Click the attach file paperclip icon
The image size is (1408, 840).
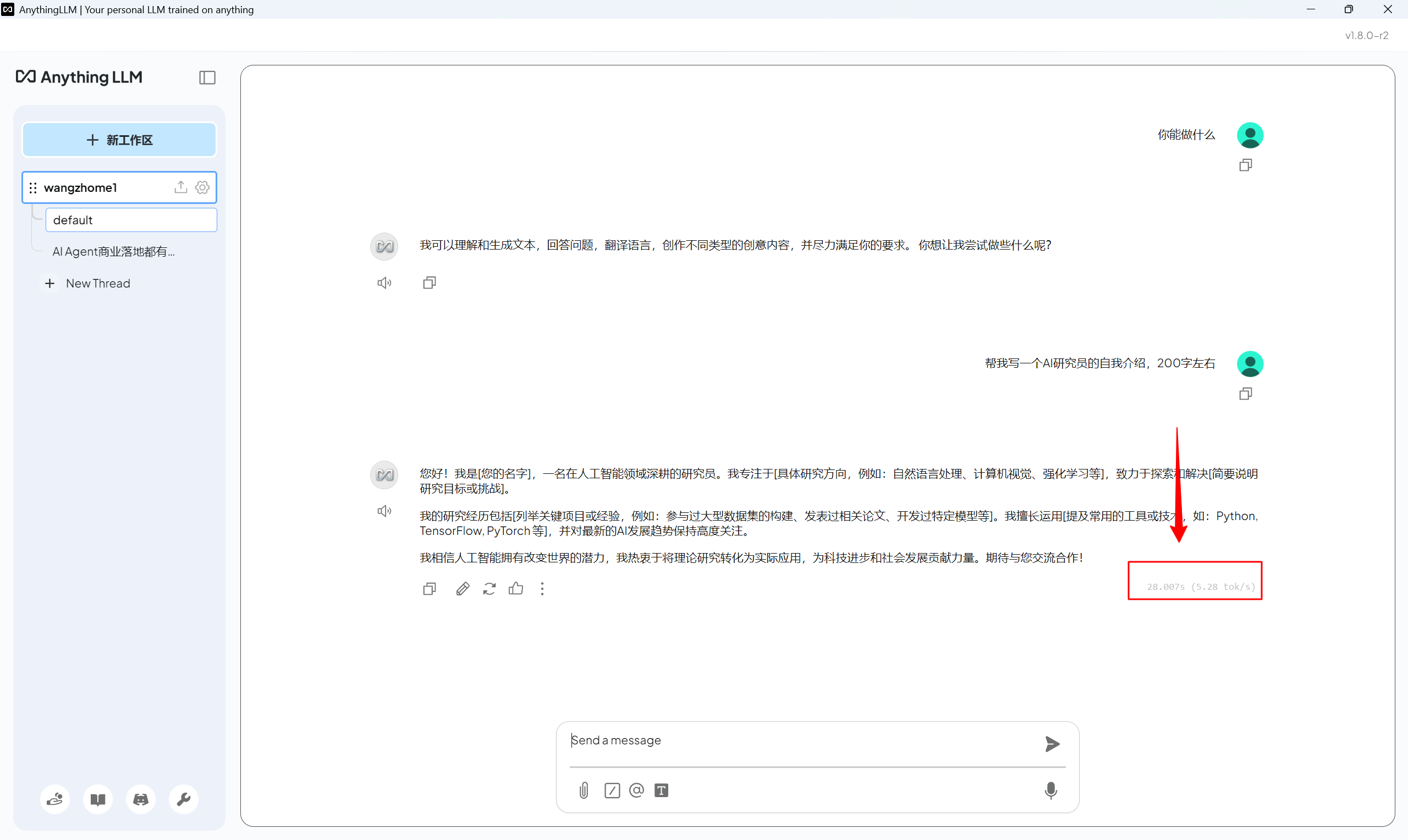pos(584,789)
